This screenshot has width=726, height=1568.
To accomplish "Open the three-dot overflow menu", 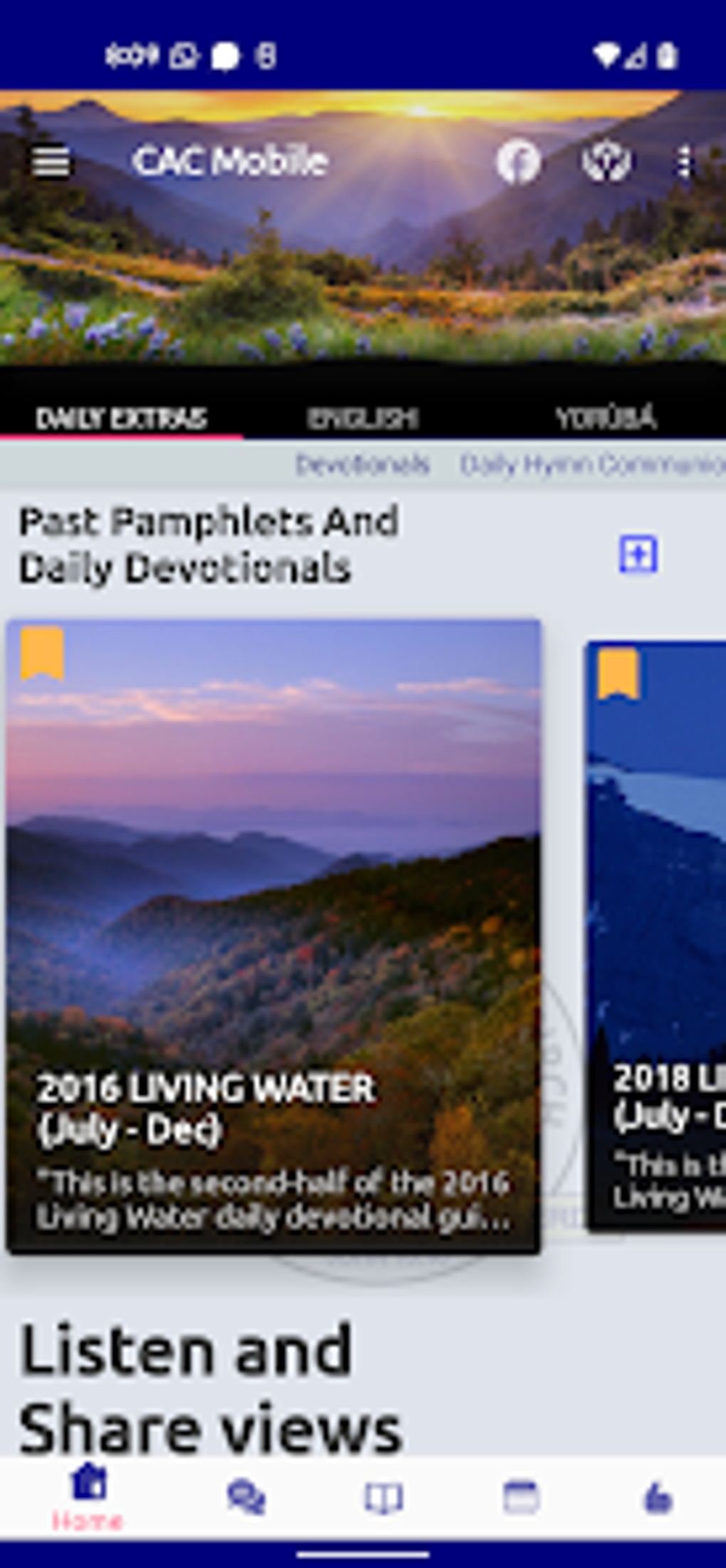I will click(684, 162).
